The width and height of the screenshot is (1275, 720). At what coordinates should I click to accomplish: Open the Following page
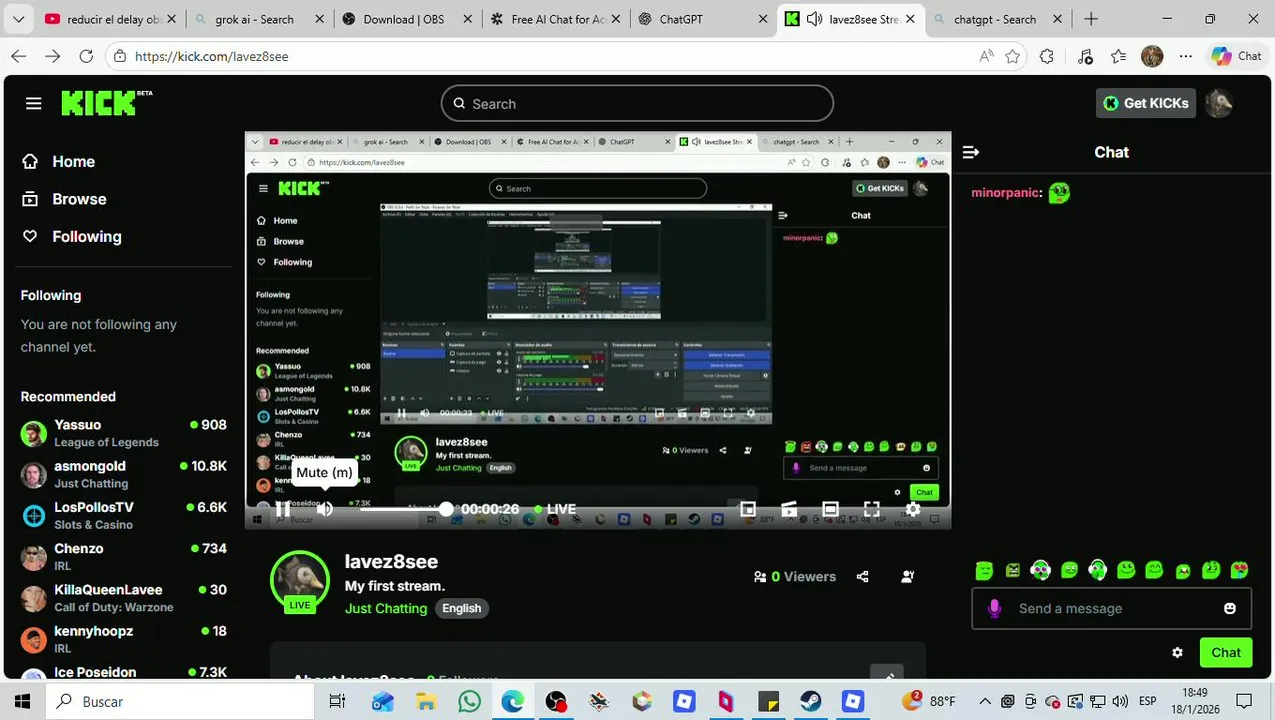72,237
